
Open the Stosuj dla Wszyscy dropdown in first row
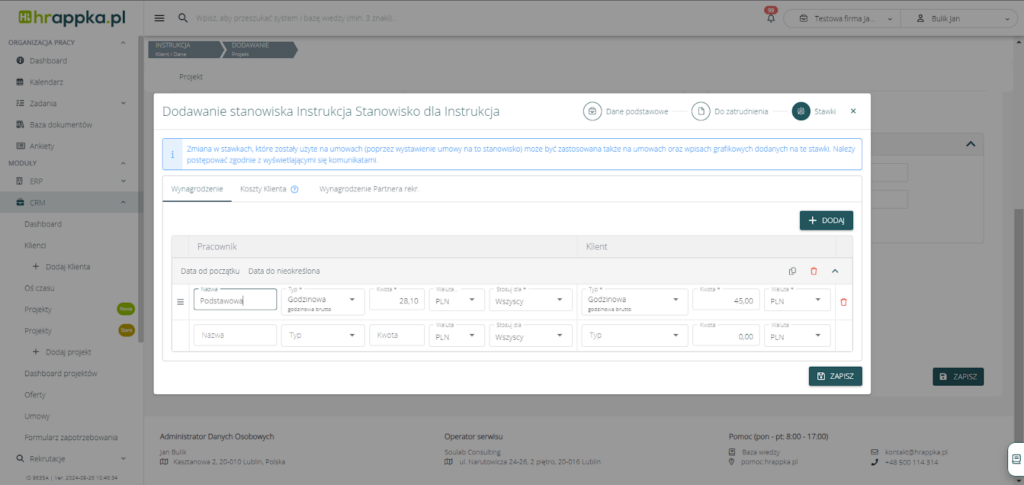531,300
